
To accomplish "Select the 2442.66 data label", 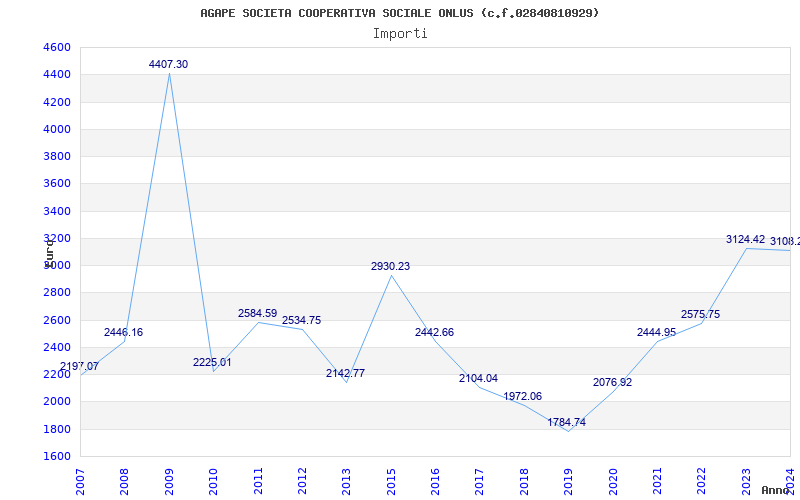I will click(x=434, y=332).
